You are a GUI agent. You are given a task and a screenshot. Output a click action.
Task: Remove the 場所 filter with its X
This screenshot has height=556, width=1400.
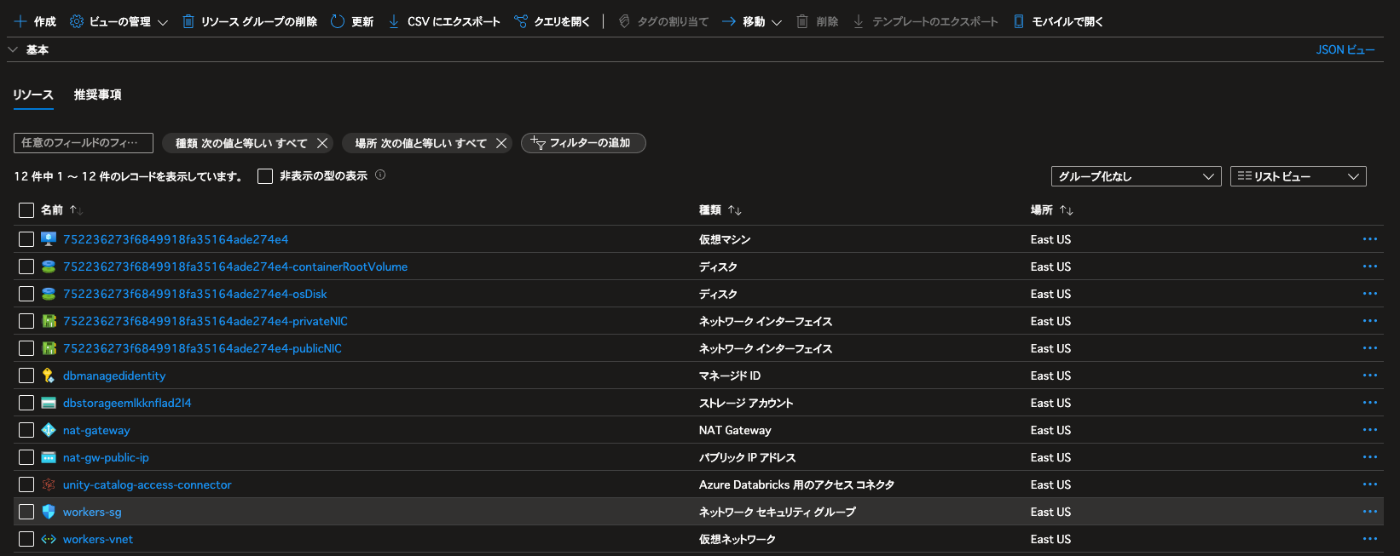(501, 143)
